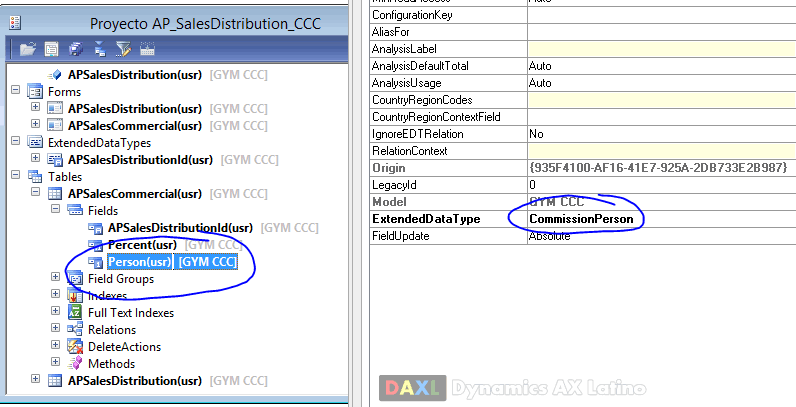Select the Relations tree label

click(112, 330)
